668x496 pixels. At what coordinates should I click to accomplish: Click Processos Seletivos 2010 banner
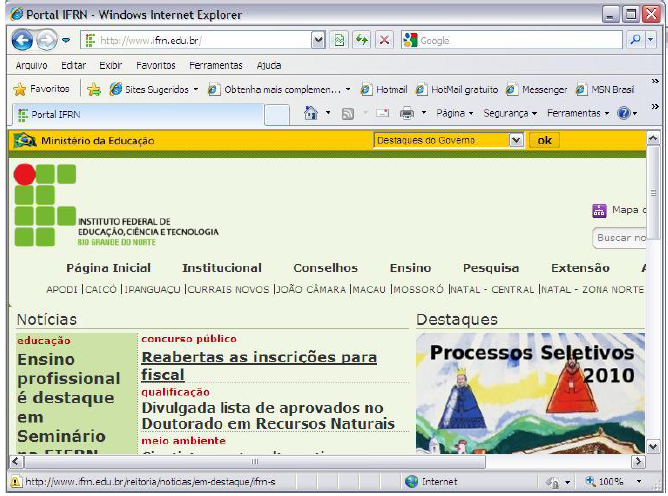click(530, 393)
